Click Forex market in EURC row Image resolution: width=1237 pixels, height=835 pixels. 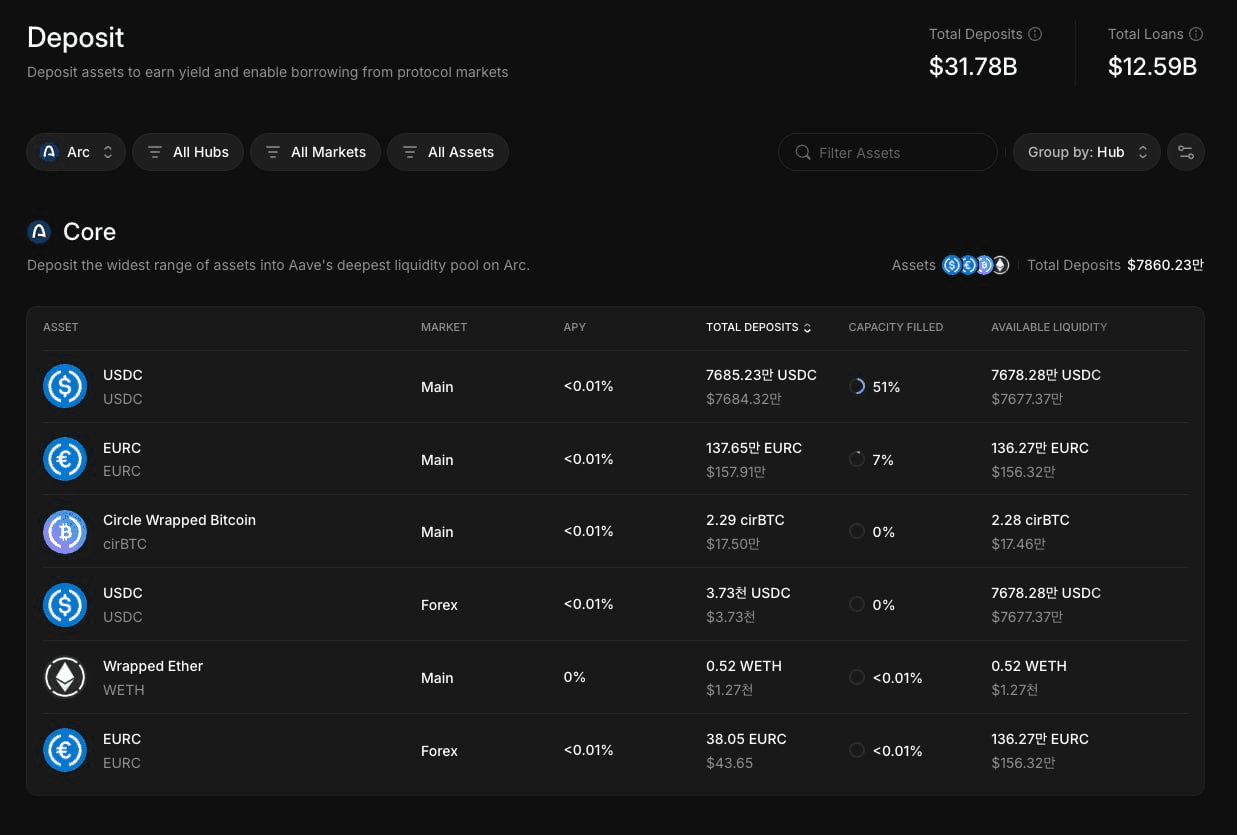point(439,750)
